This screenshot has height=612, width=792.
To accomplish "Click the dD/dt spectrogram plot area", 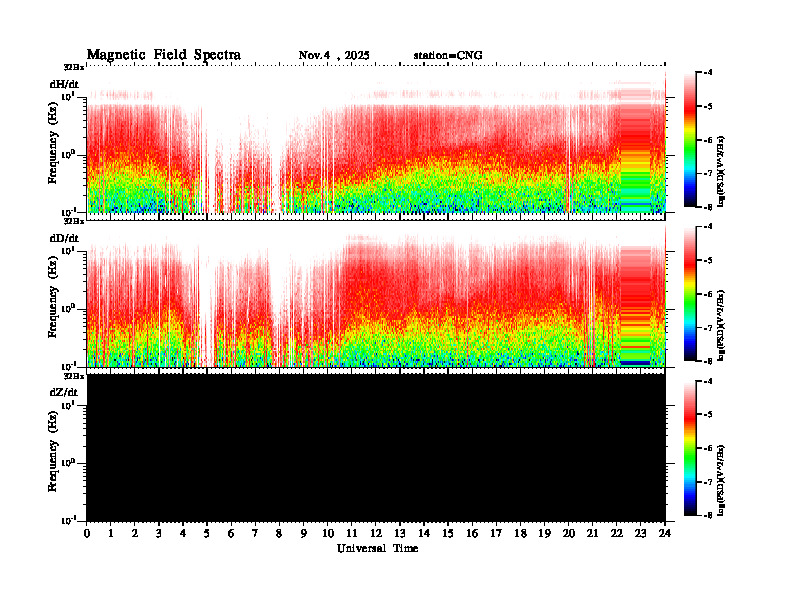I will click(376, 294).
